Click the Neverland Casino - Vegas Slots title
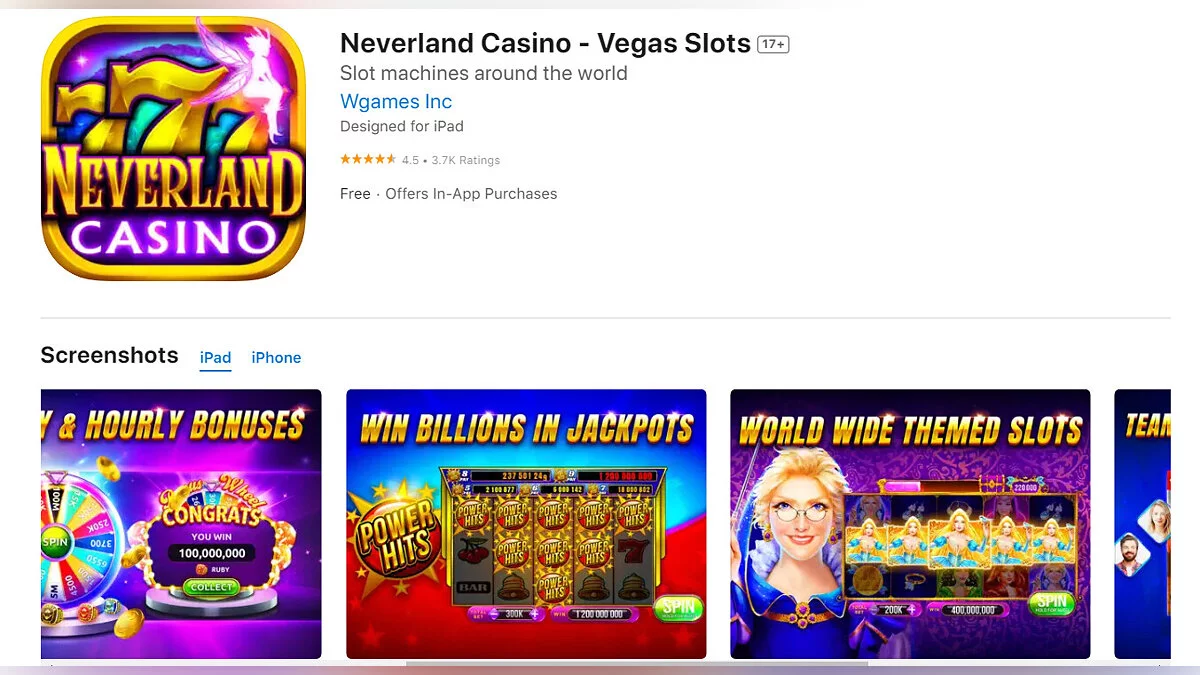 coord(545,43)
